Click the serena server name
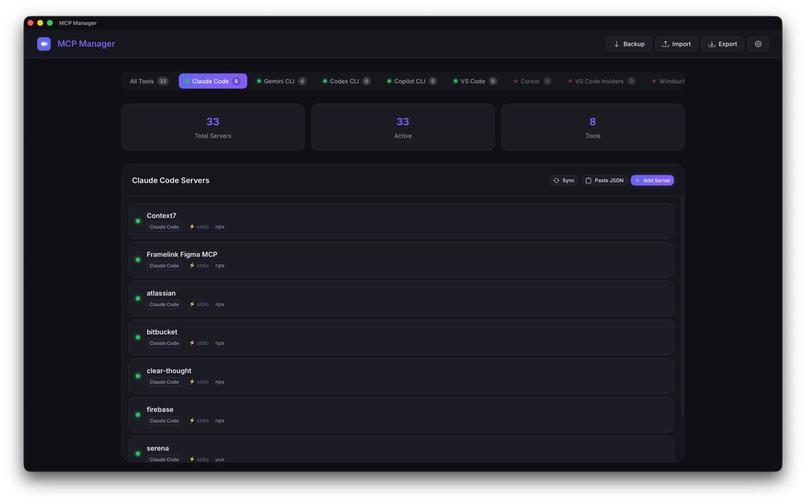The image size is (806, 503). (x=158, y=449)
